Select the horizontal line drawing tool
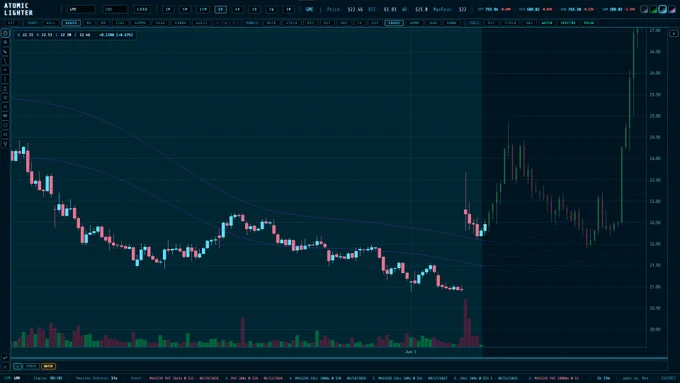 click(5, 70)
